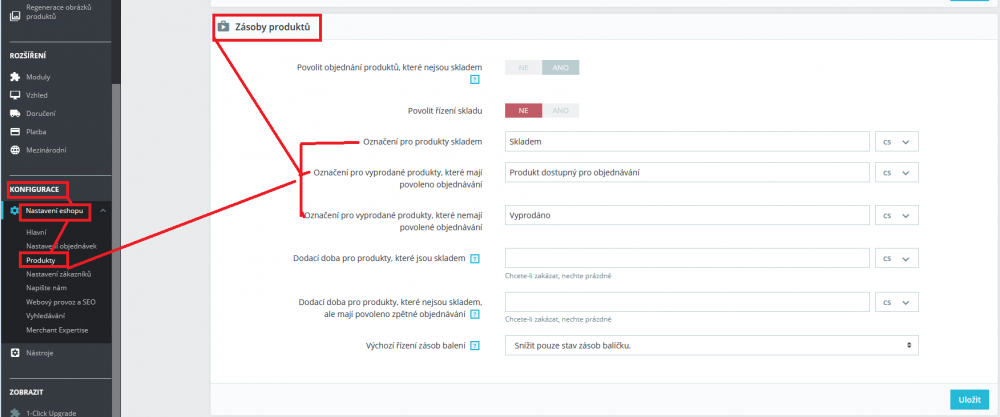Click help icon under Povolit objednání produktů

click(x=474, y=80)
